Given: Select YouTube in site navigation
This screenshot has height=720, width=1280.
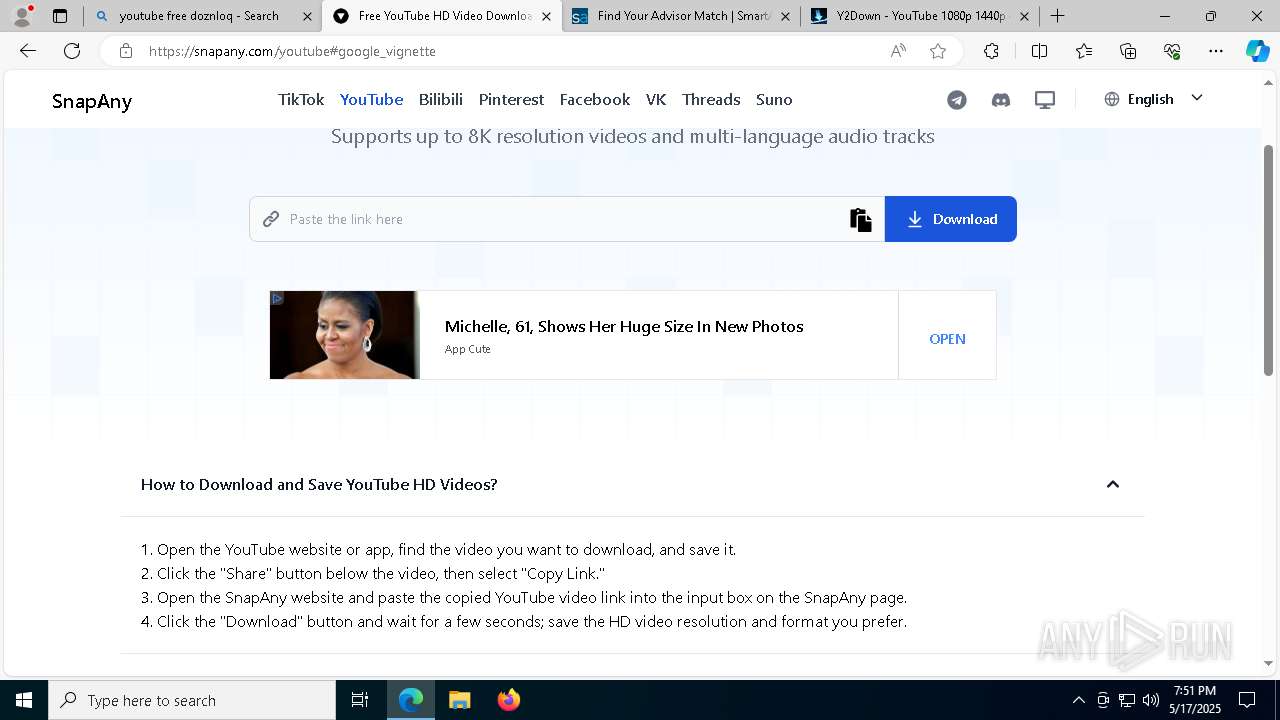Looking at the screenshot, I should click(371, 99).
